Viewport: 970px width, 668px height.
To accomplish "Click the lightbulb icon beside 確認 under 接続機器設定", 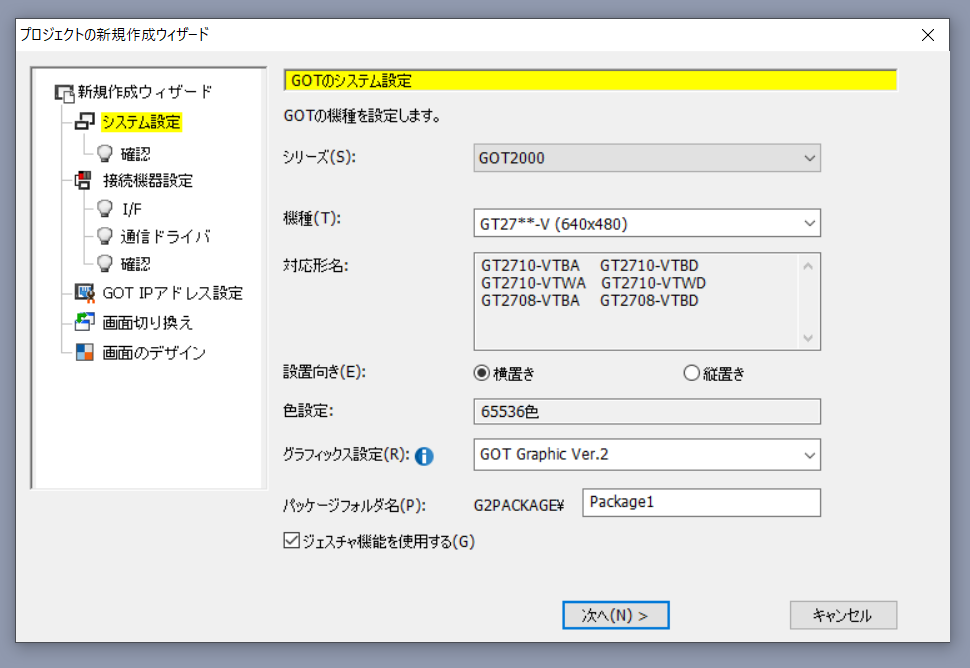I will pos(105,264).
